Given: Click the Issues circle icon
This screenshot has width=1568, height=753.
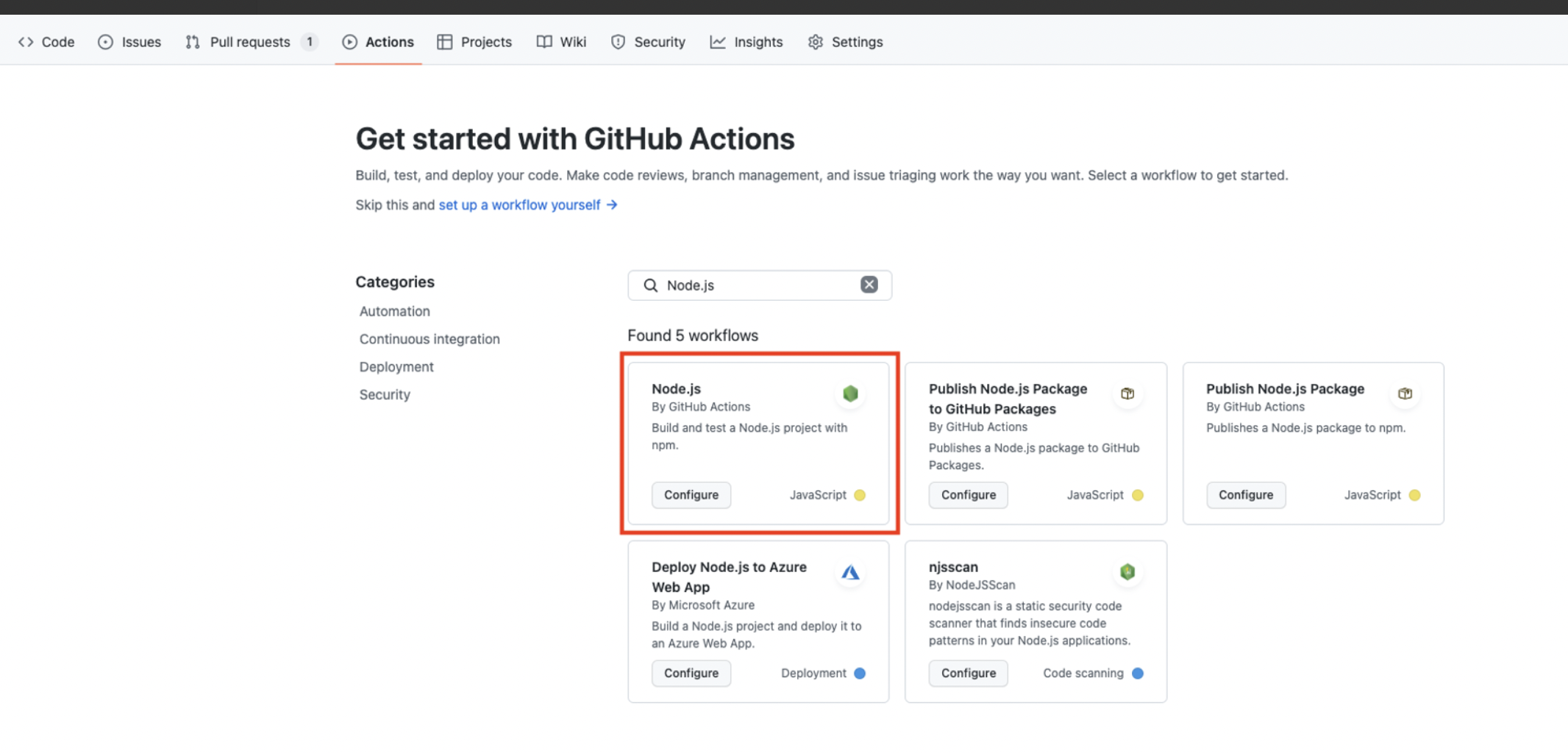Looking at the screenshot, I should tap(106, 42).
